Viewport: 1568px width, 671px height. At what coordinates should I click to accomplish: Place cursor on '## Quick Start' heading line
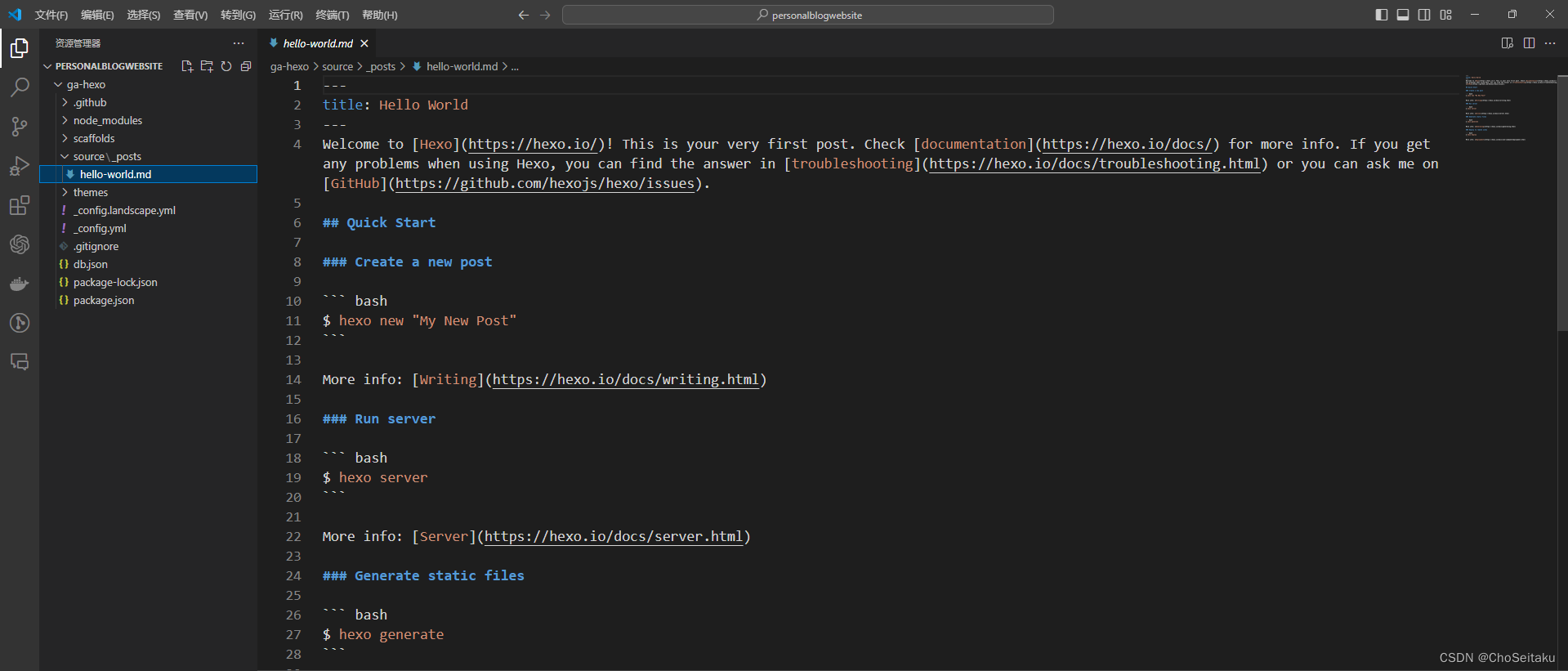[379, 222]
